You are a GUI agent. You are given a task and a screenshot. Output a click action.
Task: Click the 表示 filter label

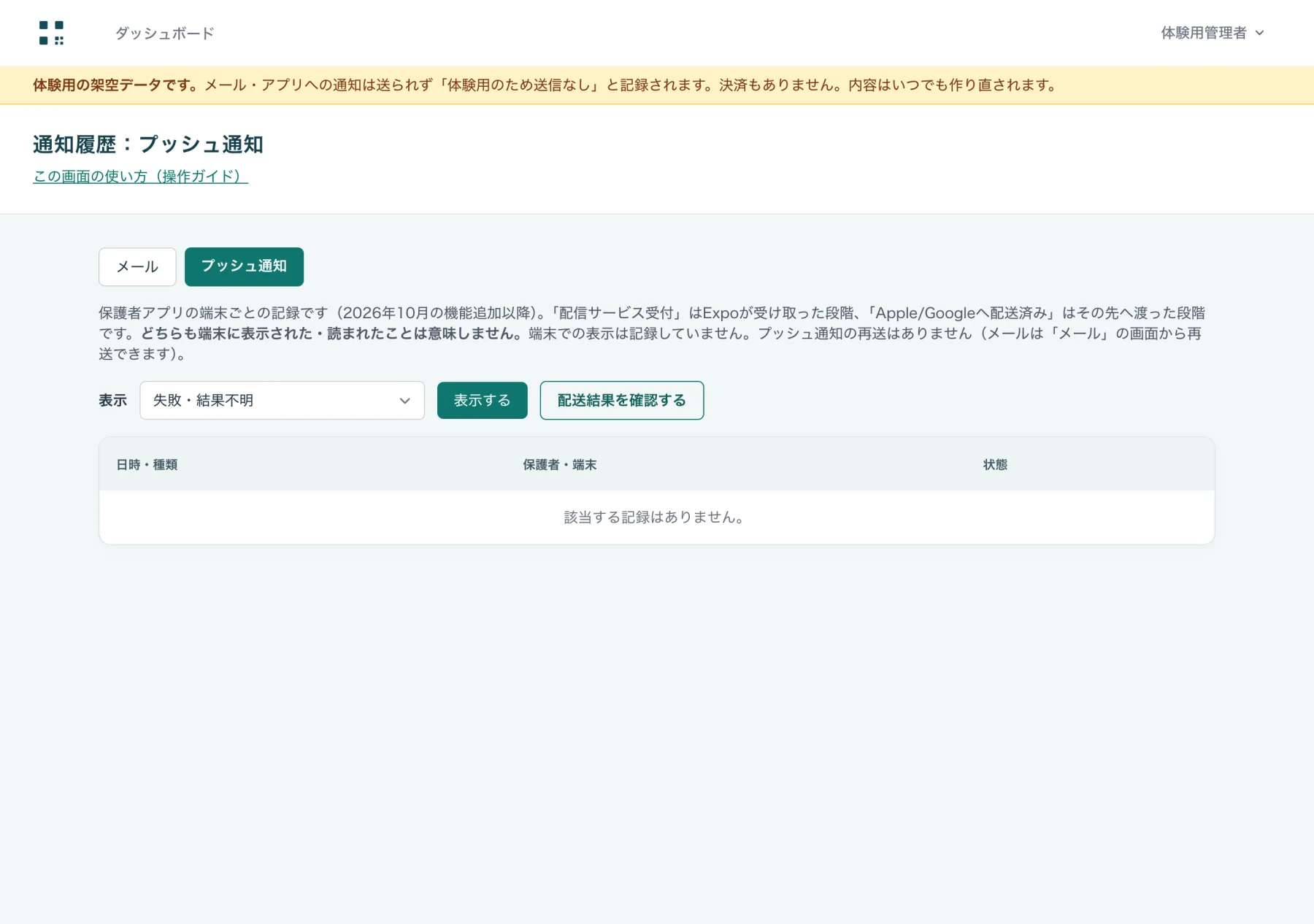(113, 400)
